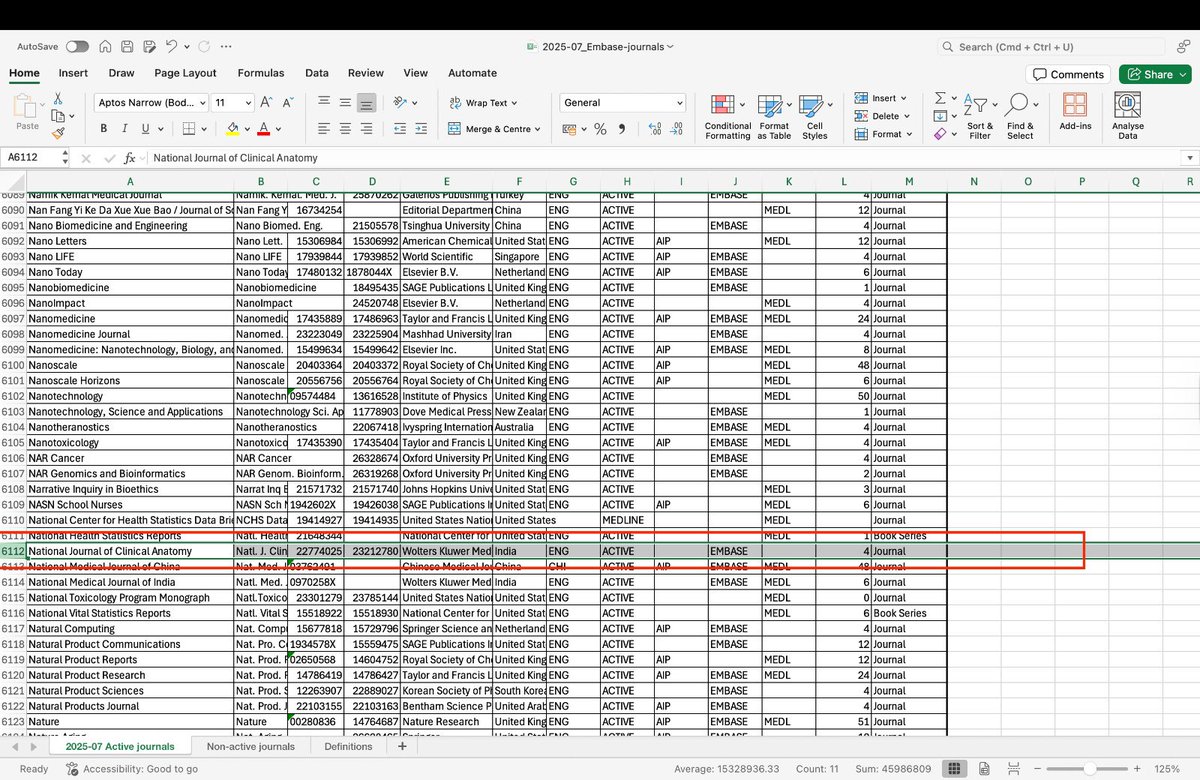Viewport: 1200px width, 780px height.
Task: Open the Comments panel
Action: [1068, 74]
